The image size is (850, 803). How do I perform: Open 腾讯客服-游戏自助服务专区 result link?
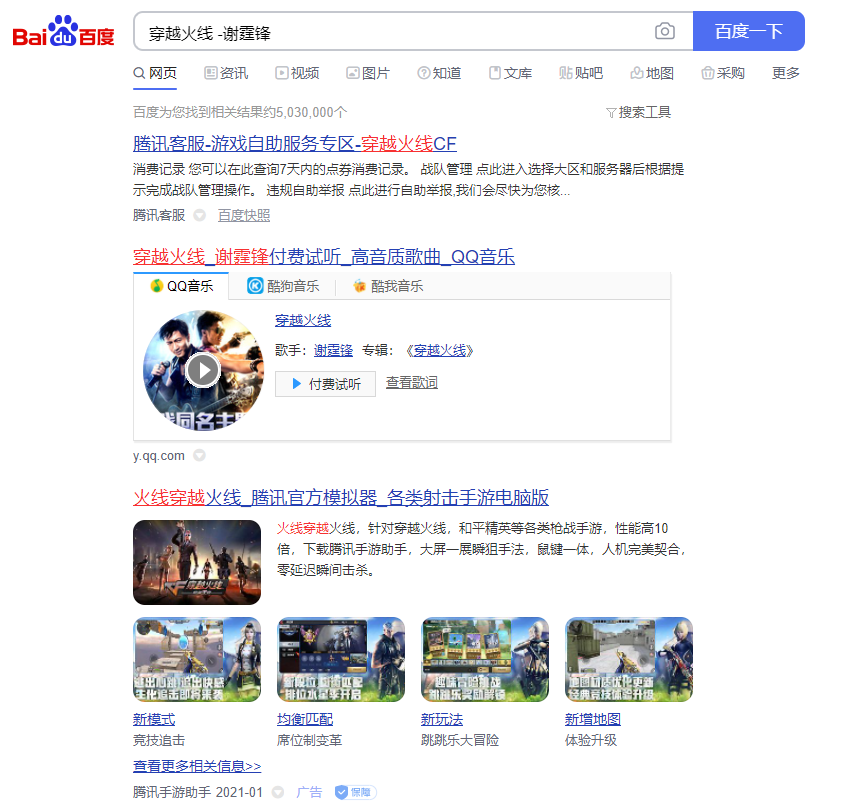[294, 144]
